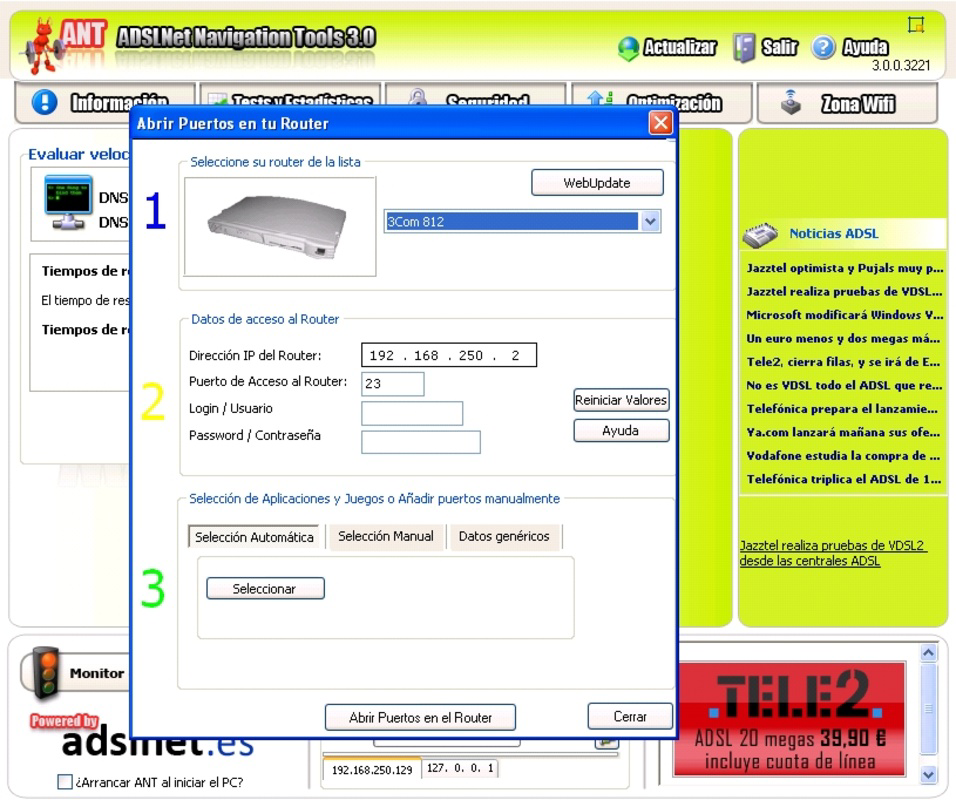The width and height of the screenshot is (956, 800).
Task: Open news 'Tele2, cierra filas, y se irá de E...'
Action: [843, 362]
